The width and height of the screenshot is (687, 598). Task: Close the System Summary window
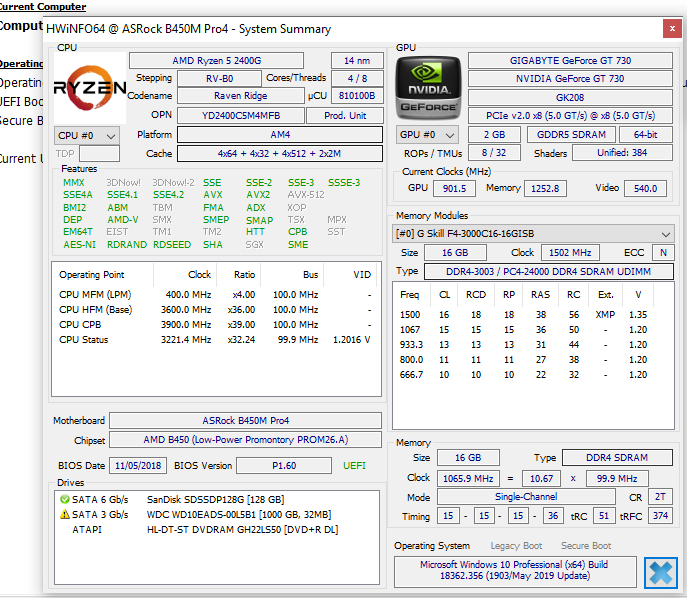(672, 29)
